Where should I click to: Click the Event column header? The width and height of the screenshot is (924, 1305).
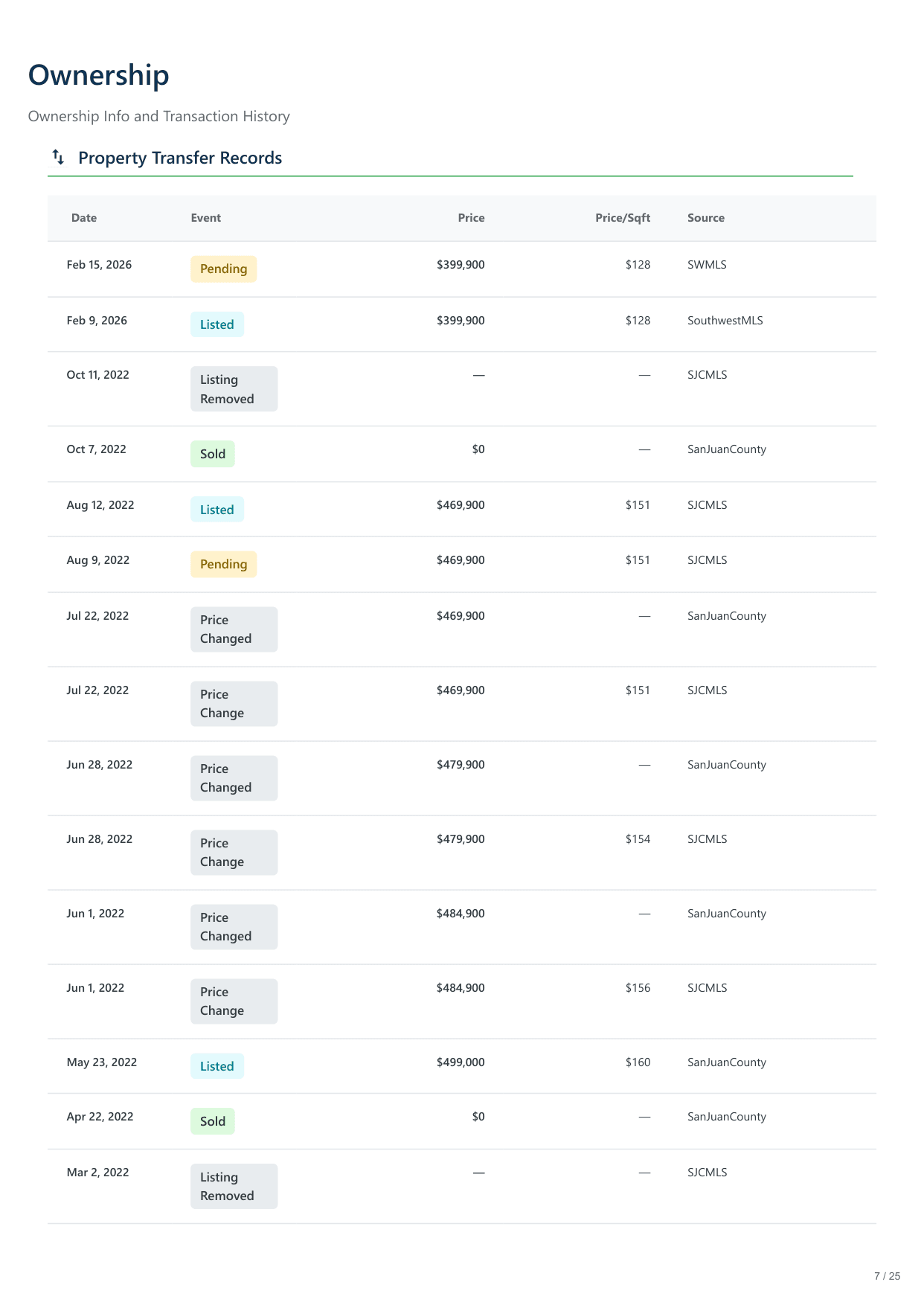(205, 218)
